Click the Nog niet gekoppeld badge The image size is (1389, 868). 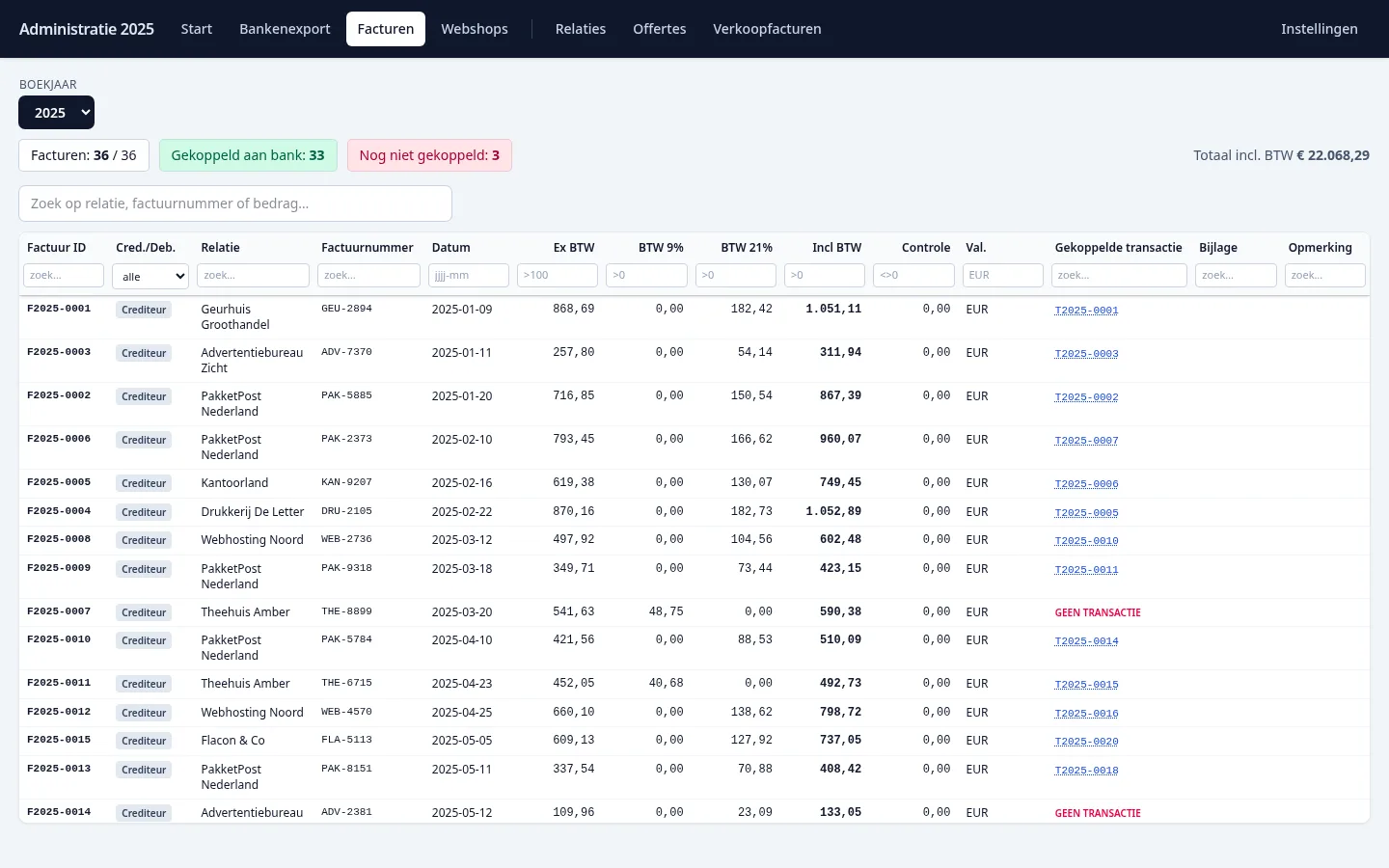point(429,155)
